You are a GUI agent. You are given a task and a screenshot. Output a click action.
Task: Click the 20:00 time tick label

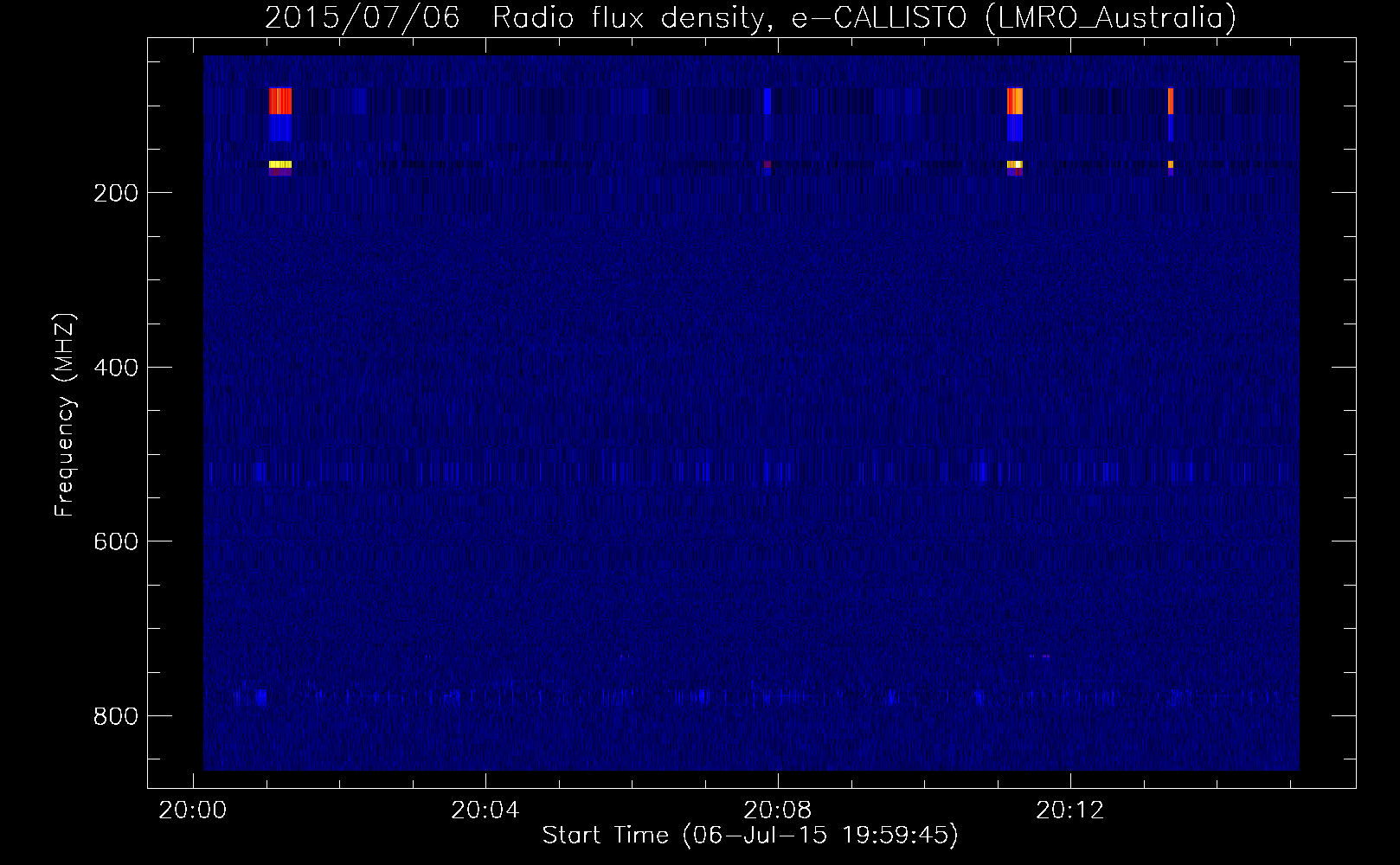click(x=192, y=811)
